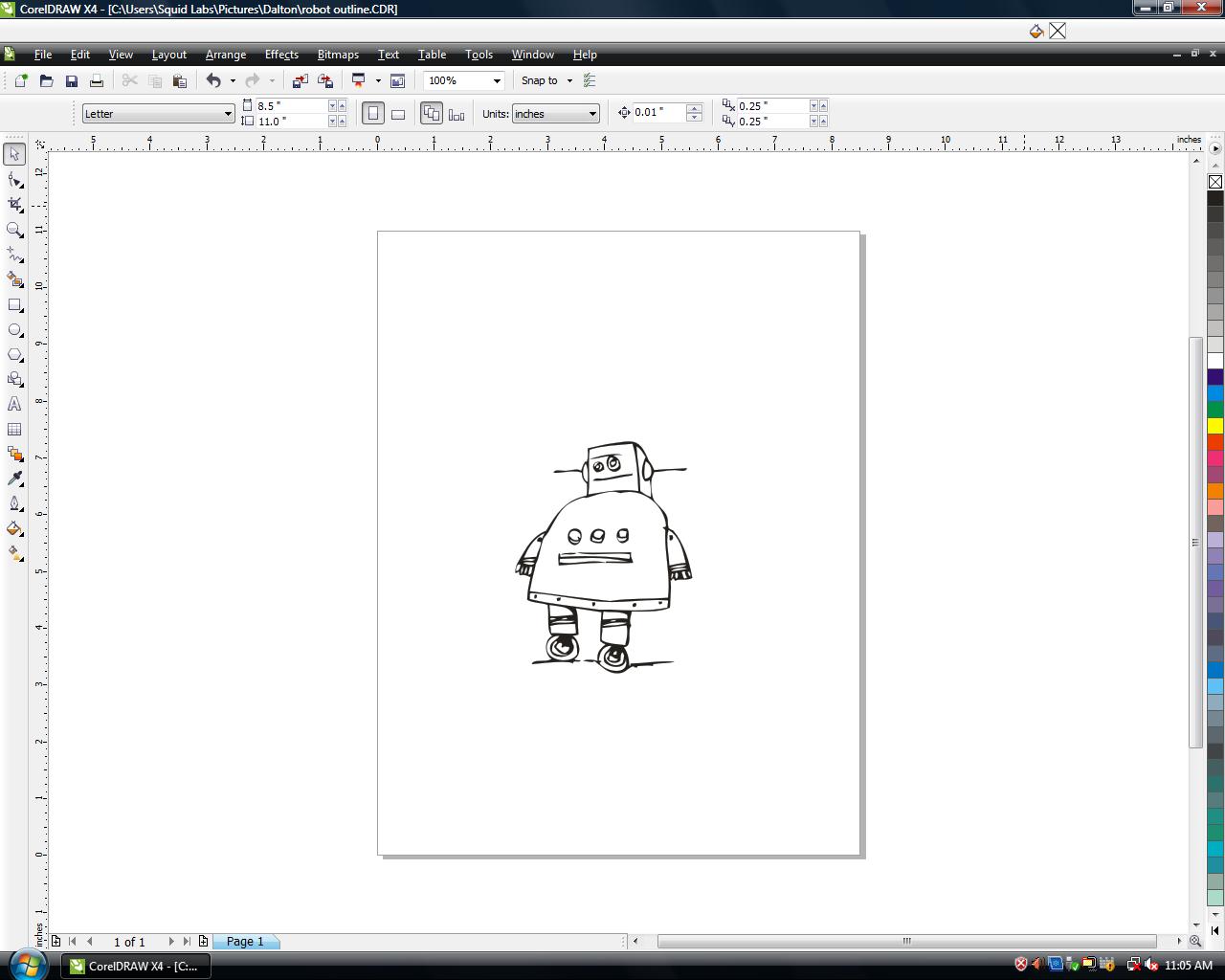1225x980 pixels.
Task: Open the Fill bucket tool
Action: [14, 528]
